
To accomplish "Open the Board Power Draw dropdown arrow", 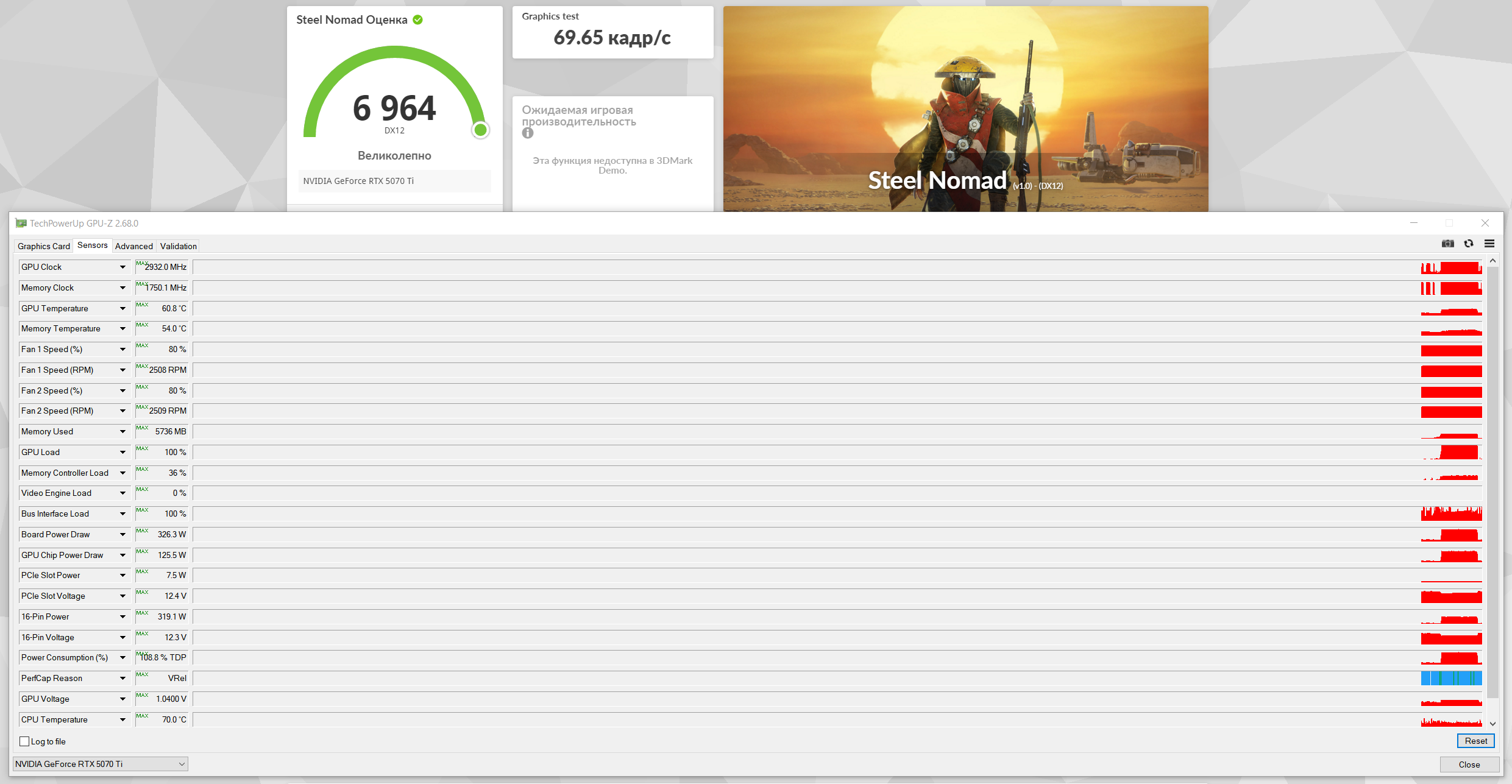I will (x=122, y=534).
